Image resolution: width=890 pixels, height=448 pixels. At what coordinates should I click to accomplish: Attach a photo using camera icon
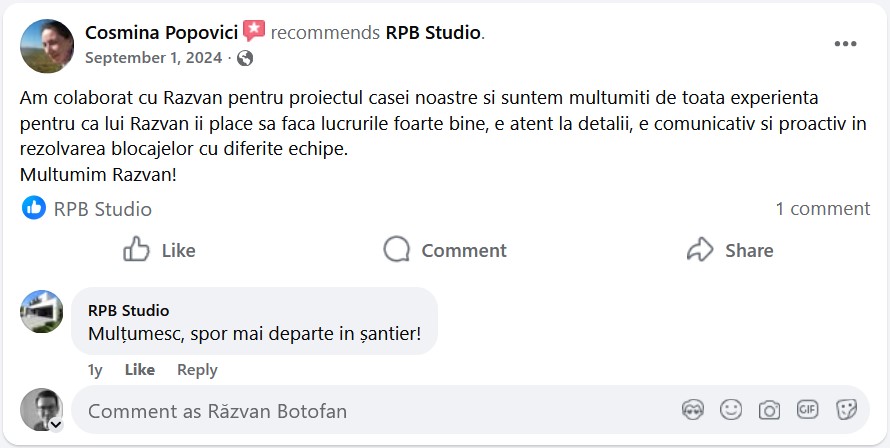click(x=769, y=409)
